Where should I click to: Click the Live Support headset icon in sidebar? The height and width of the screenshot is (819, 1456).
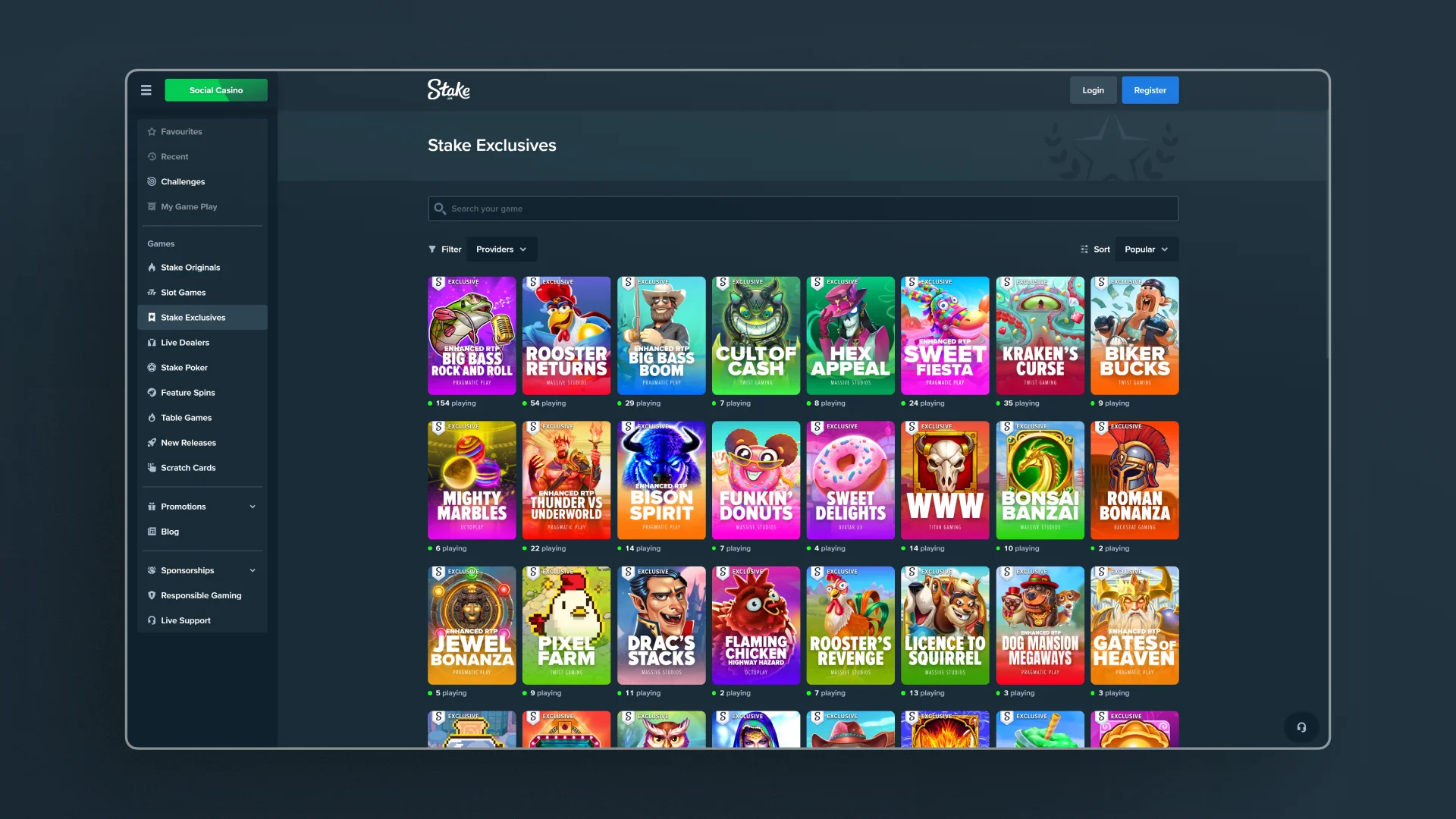(x=152, y=620)
